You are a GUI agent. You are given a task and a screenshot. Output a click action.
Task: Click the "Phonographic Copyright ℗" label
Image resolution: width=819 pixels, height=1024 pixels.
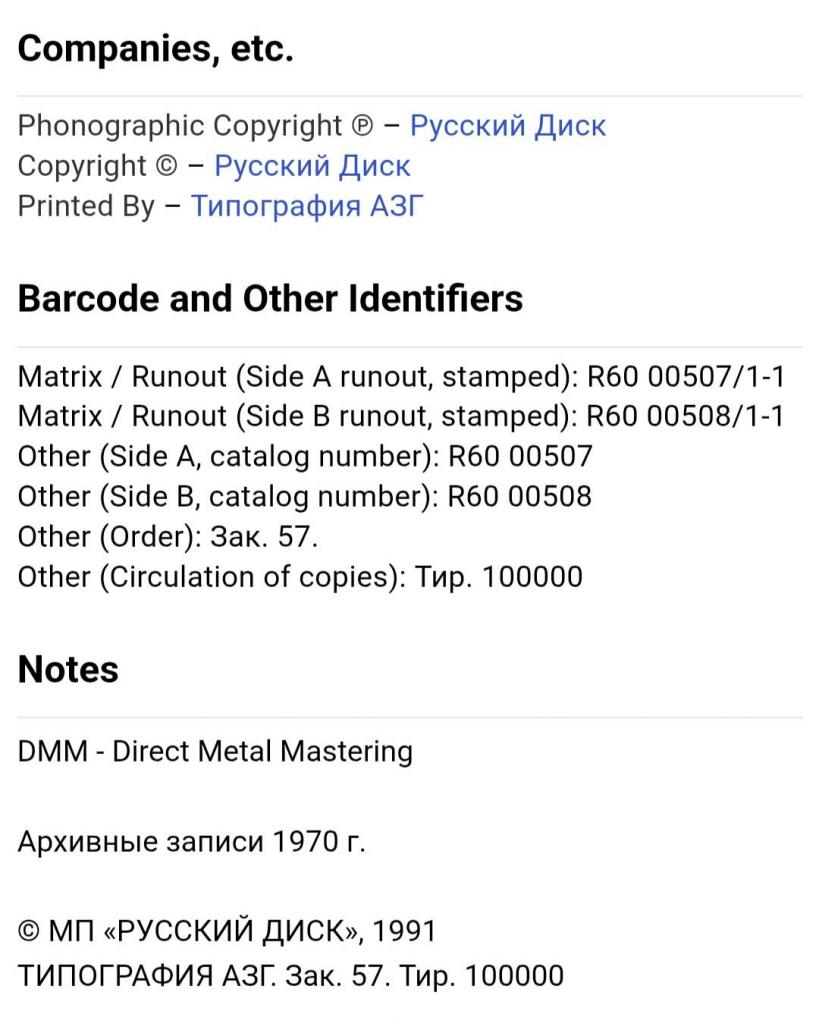pos(180,126)
